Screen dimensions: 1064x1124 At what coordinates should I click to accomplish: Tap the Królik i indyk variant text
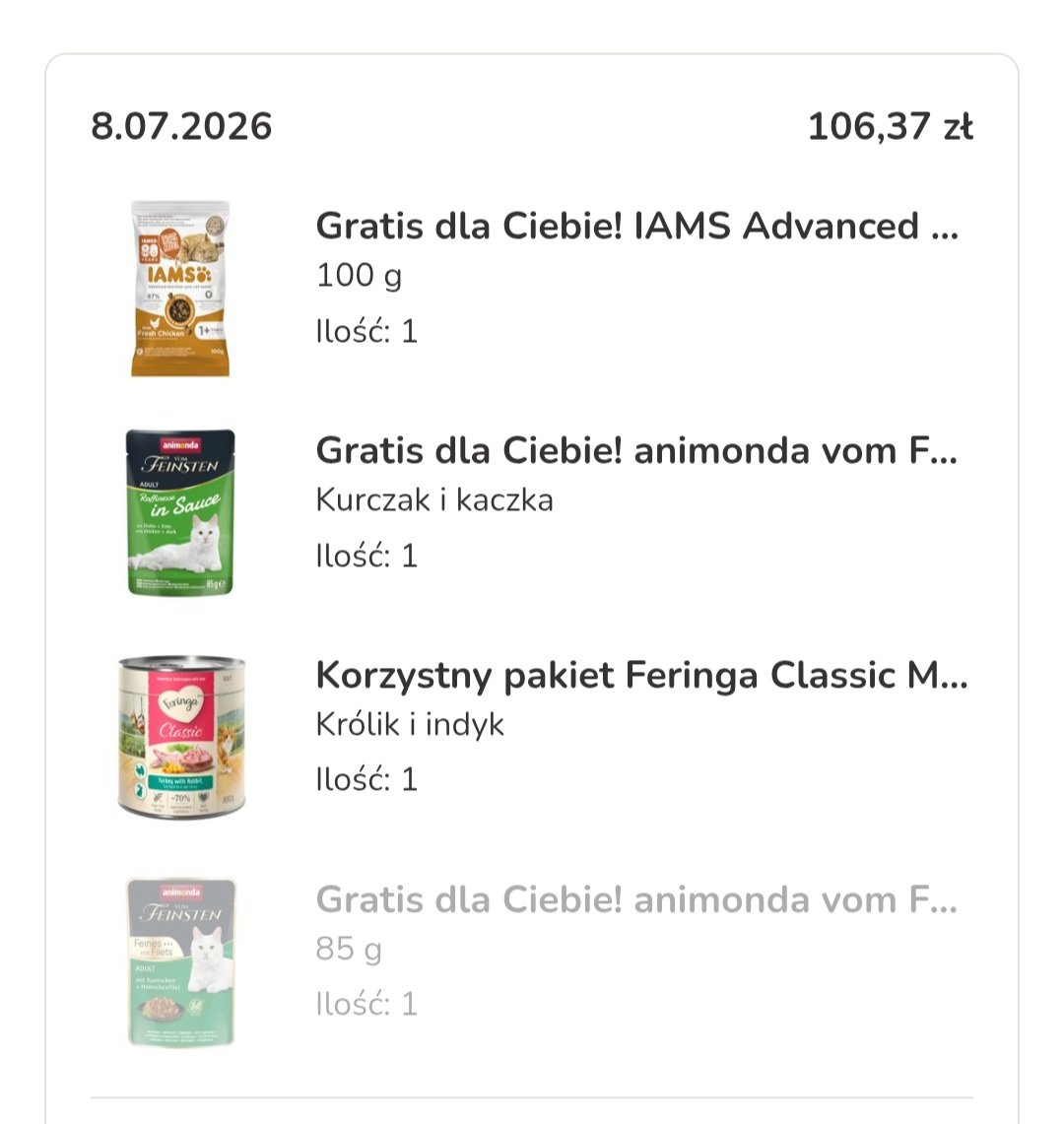pyautogui.click(x=410, y=725)
